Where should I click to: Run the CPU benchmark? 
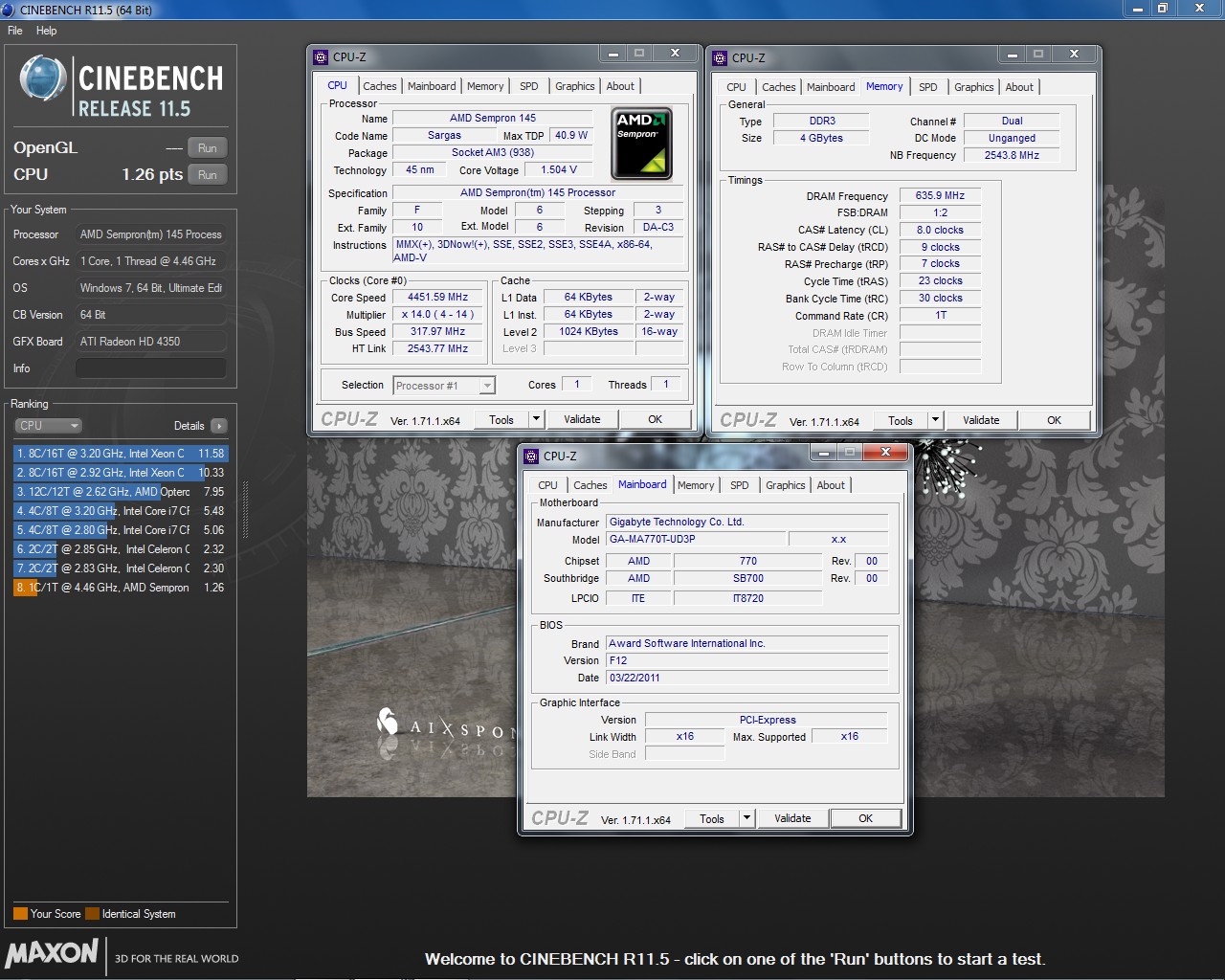[x=208, y=175]
